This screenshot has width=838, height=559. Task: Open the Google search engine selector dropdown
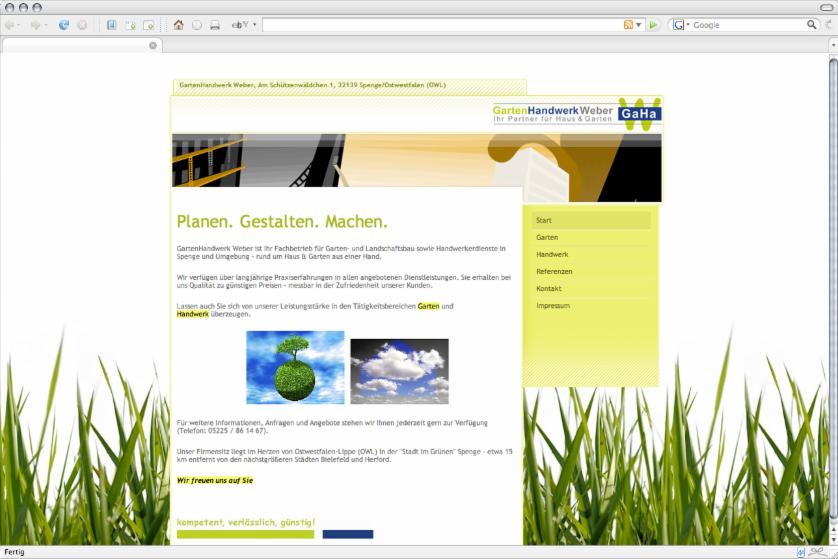coord(681,25)
